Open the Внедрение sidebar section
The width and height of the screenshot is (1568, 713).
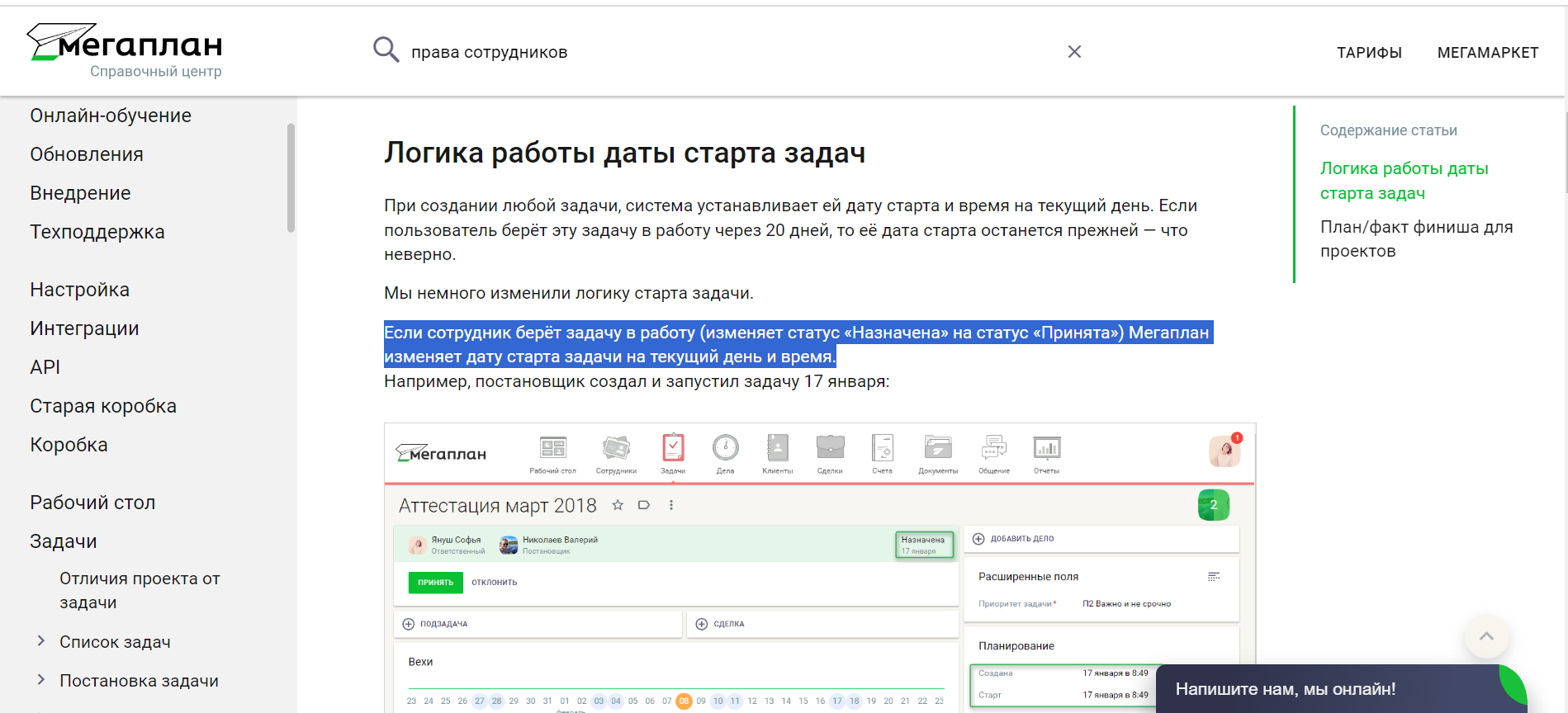80,193
